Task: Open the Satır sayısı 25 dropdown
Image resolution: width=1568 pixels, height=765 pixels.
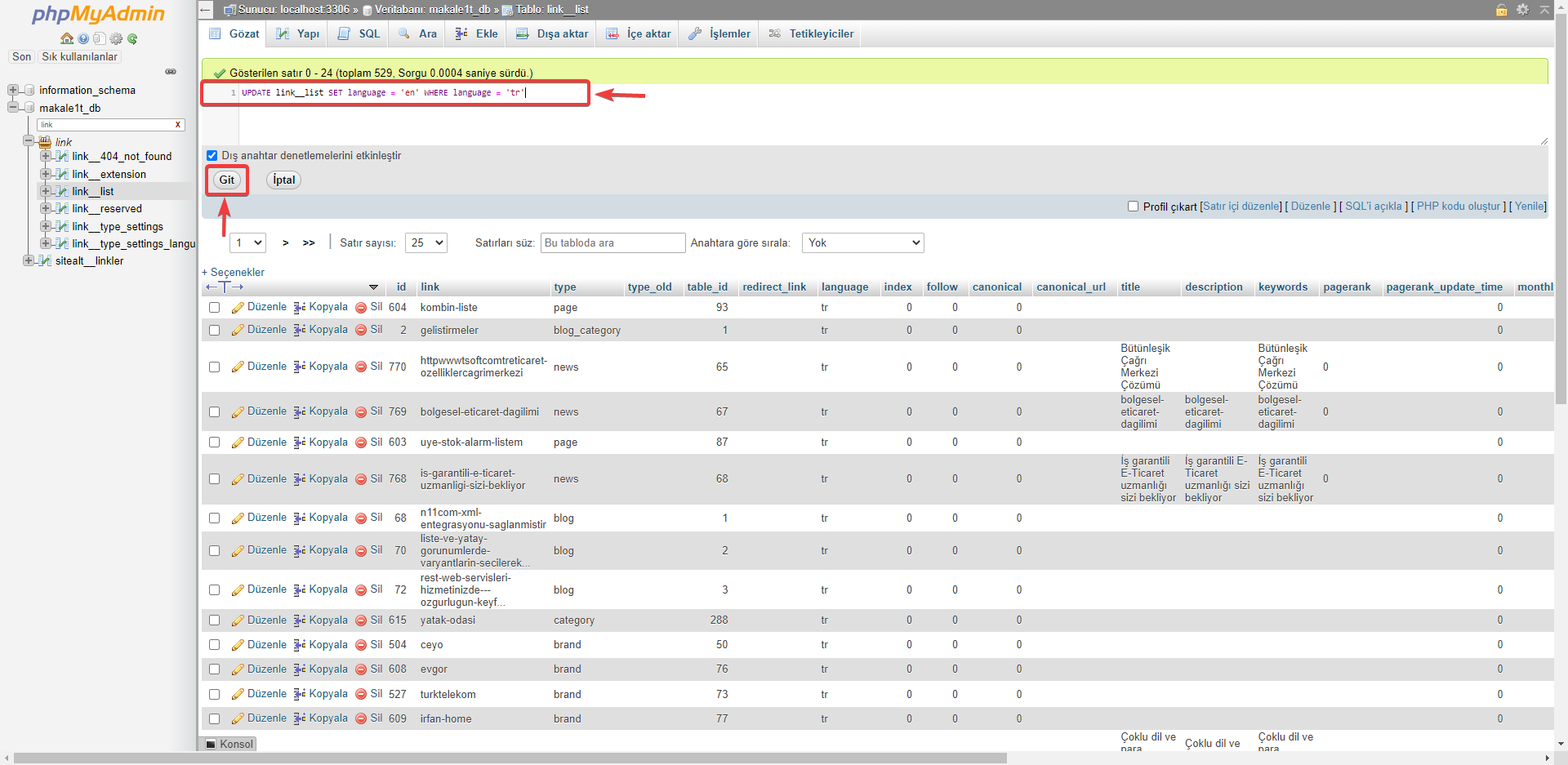Action: 426,242
